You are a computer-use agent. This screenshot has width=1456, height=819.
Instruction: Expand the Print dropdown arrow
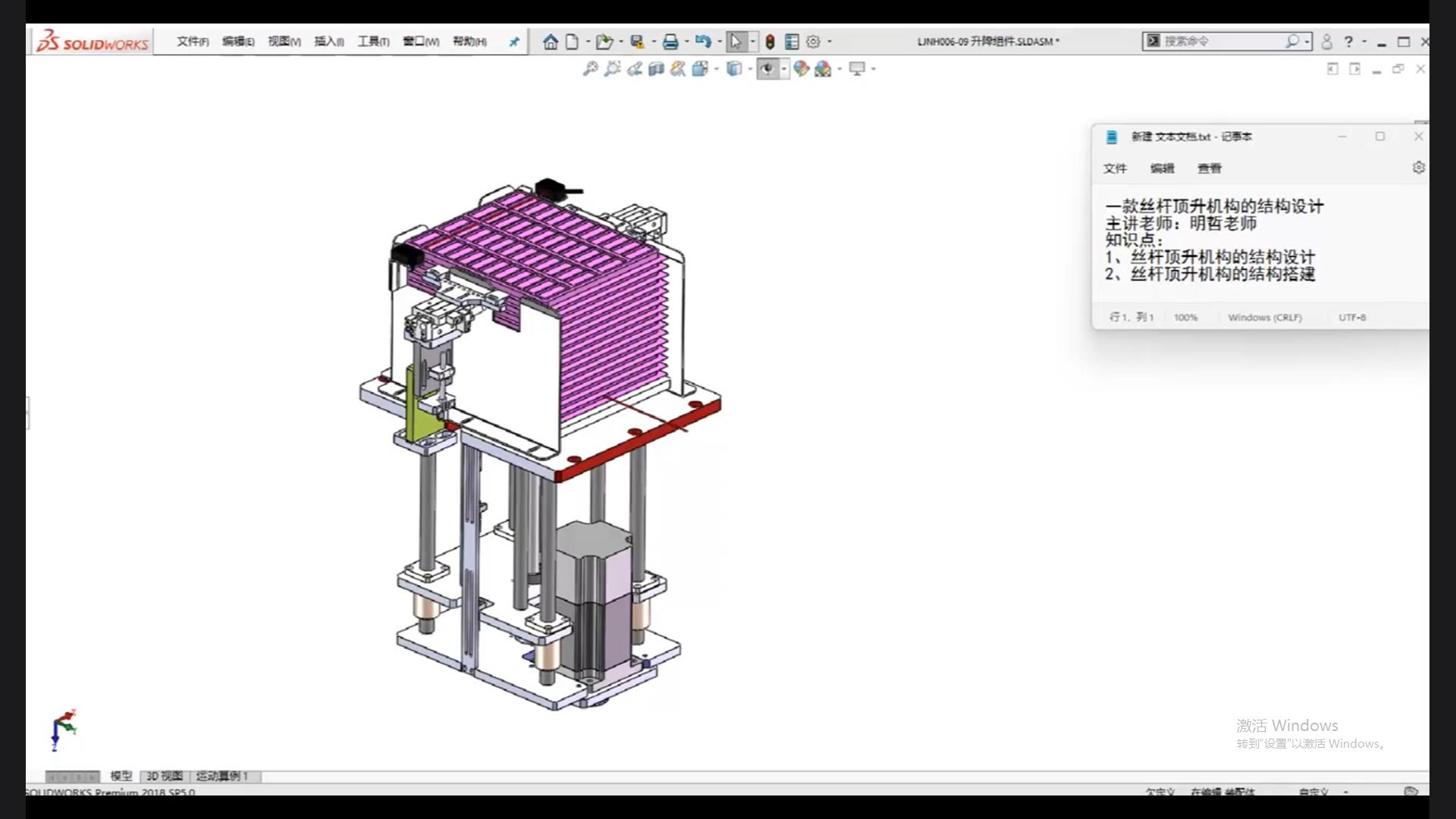(686, 42)
